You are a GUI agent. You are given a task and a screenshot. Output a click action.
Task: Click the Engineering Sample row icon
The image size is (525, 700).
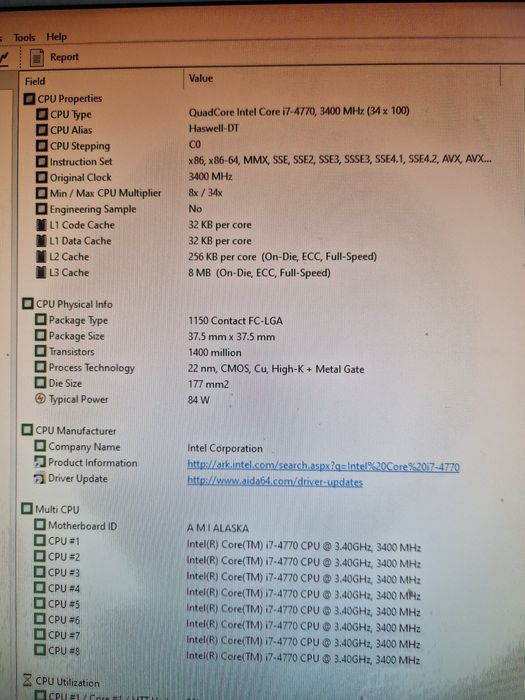[41, 209]
